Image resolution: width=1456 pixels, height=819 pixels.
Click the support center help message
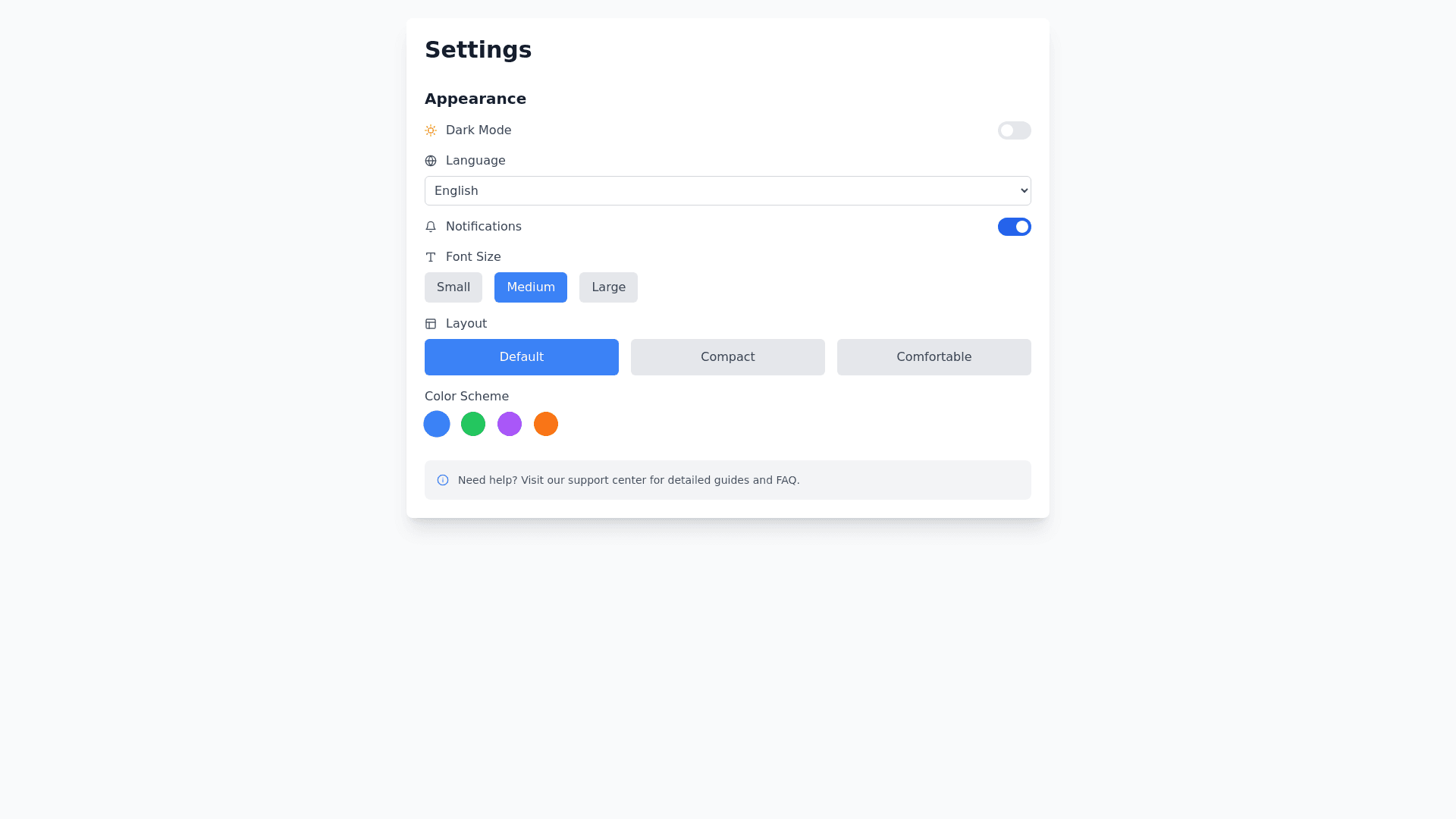[x=629, y=480]
